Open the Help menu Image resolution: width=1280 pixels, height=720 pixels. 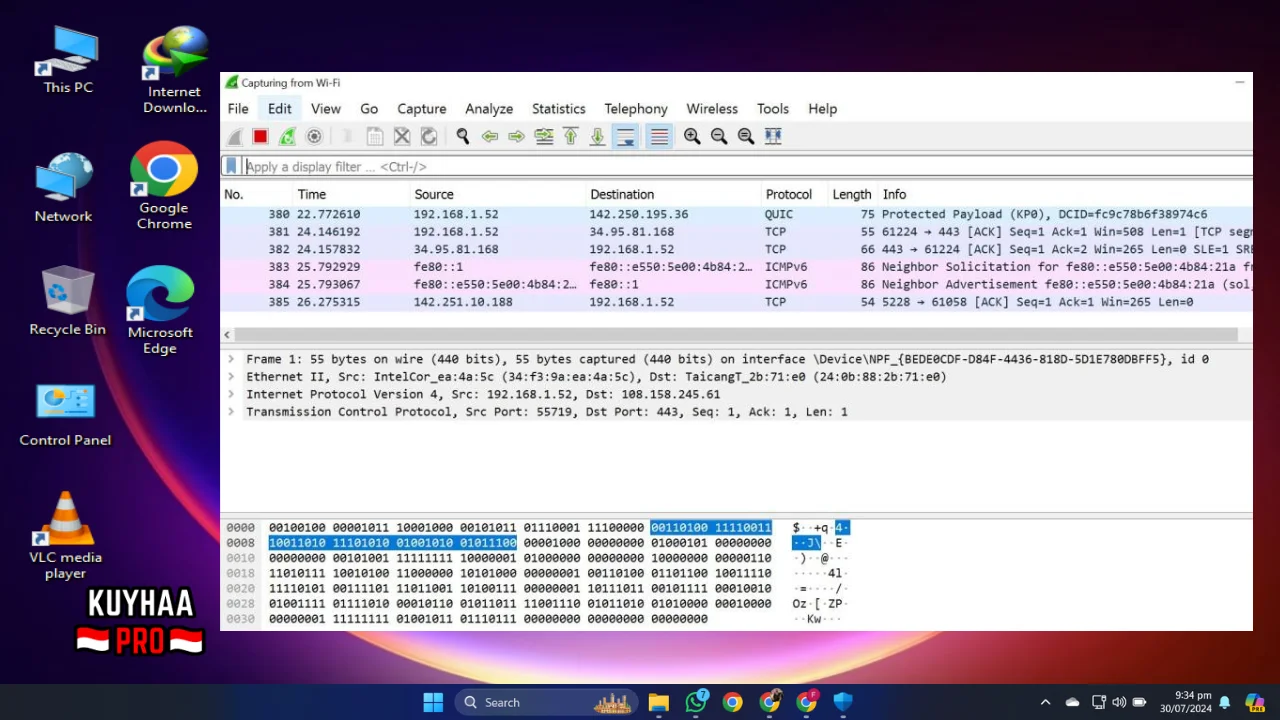[823, 109]
